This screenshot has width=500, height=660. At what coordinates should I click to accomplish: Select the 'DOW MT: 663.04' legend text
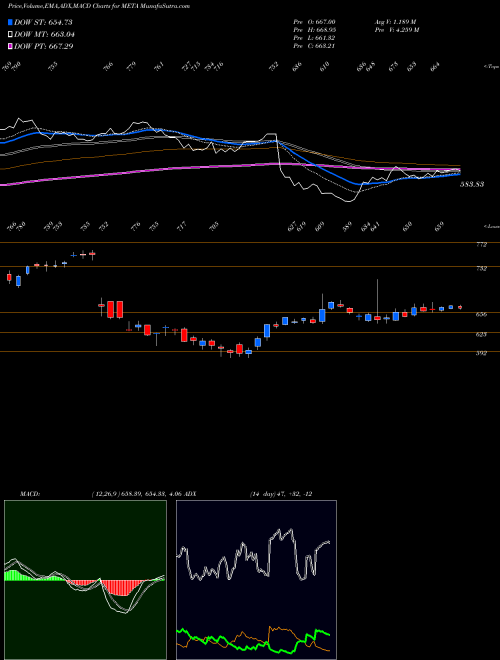[x=45, y=35]
